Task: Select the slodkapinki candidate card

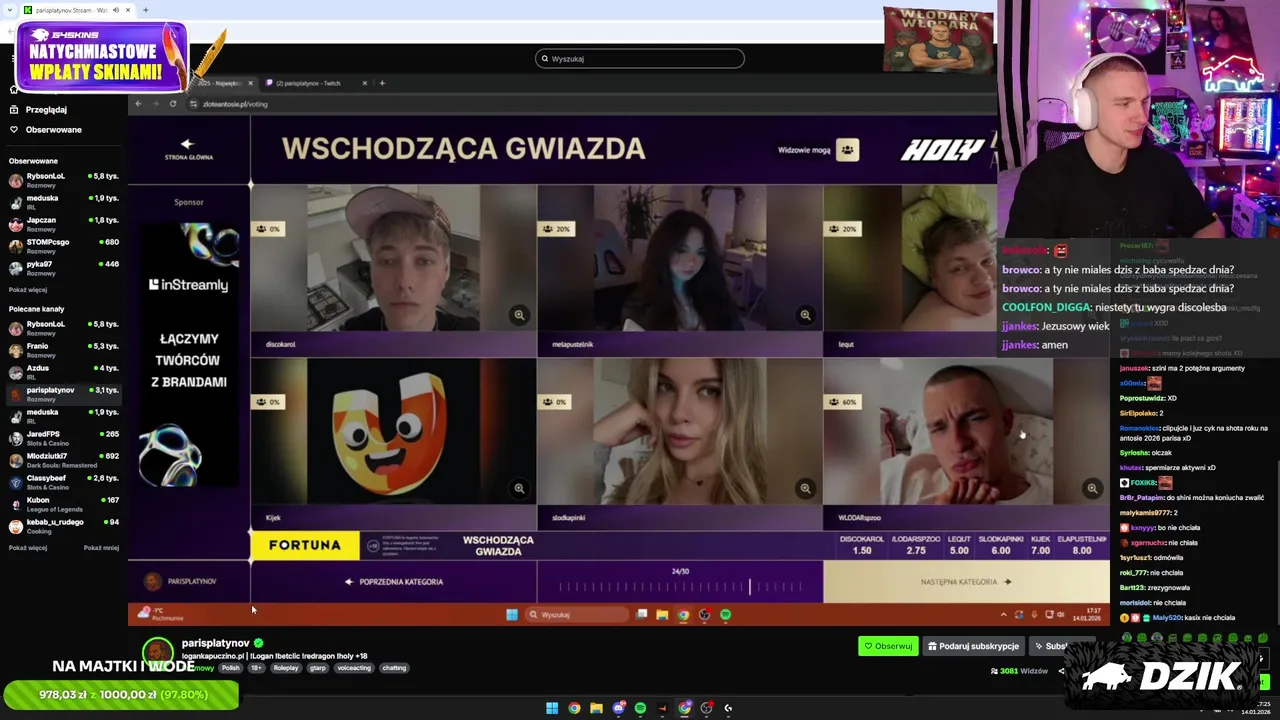Action: click(680, 444)
